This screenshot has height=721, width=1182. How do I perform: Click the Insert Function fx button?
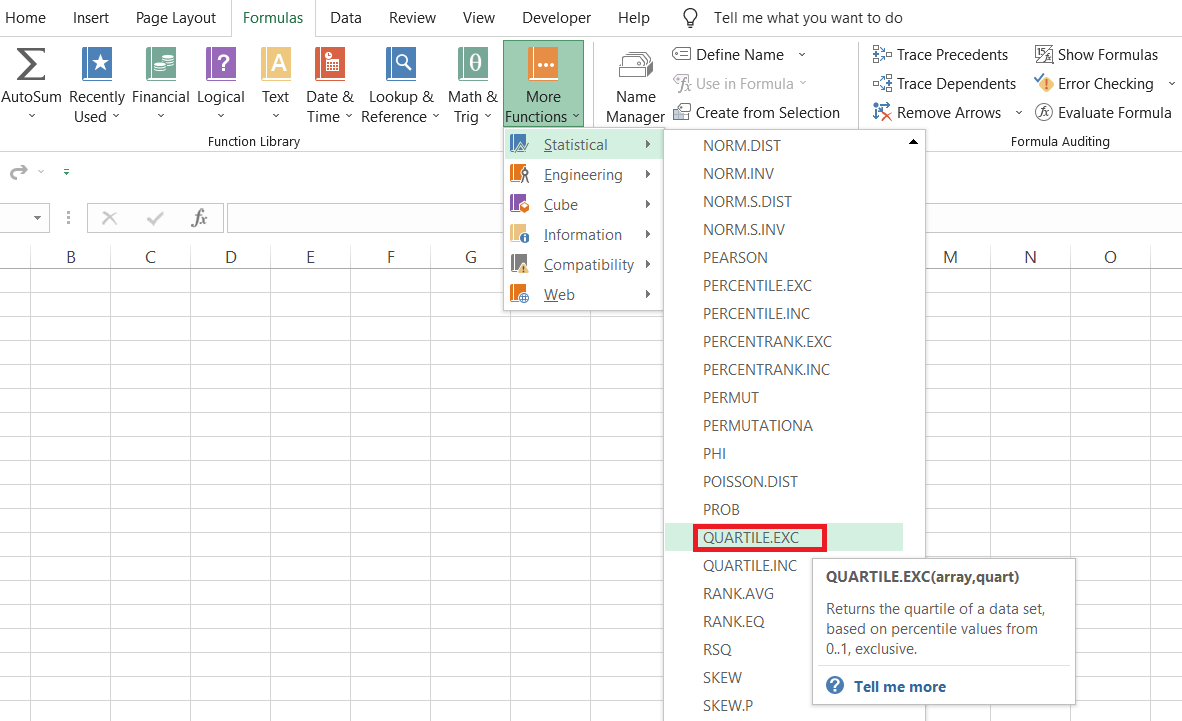(x=200, y=218)
